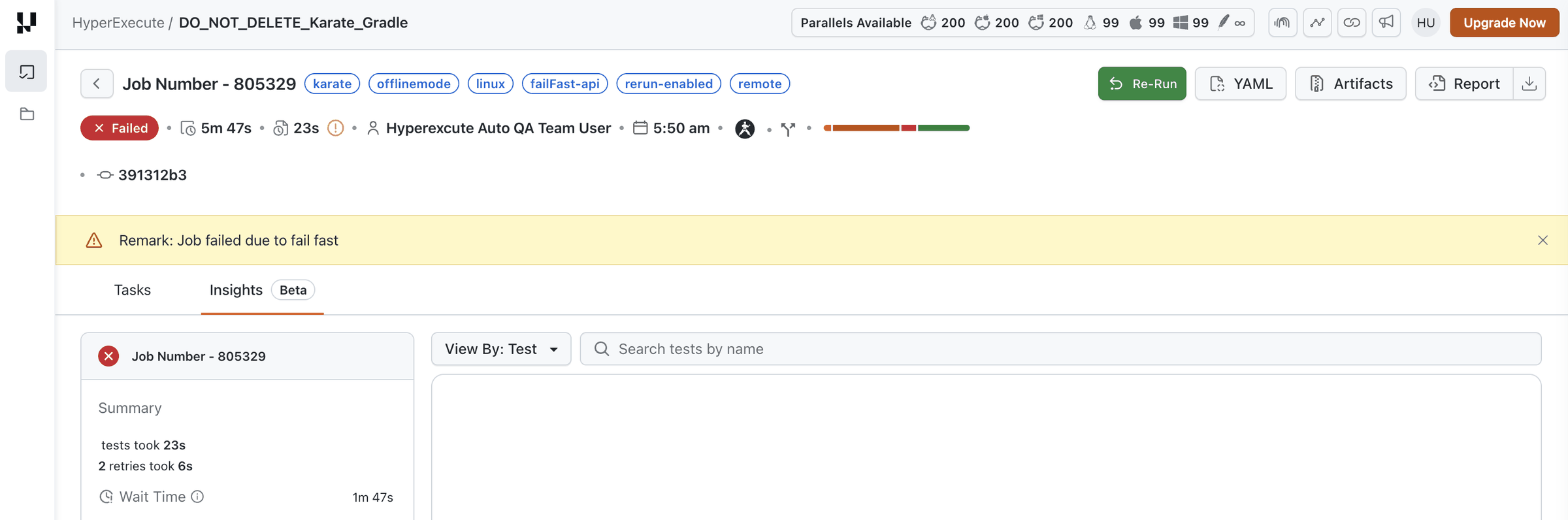
Task: Open the tunnel icon in header
Action: click(x=1282, y=23)
